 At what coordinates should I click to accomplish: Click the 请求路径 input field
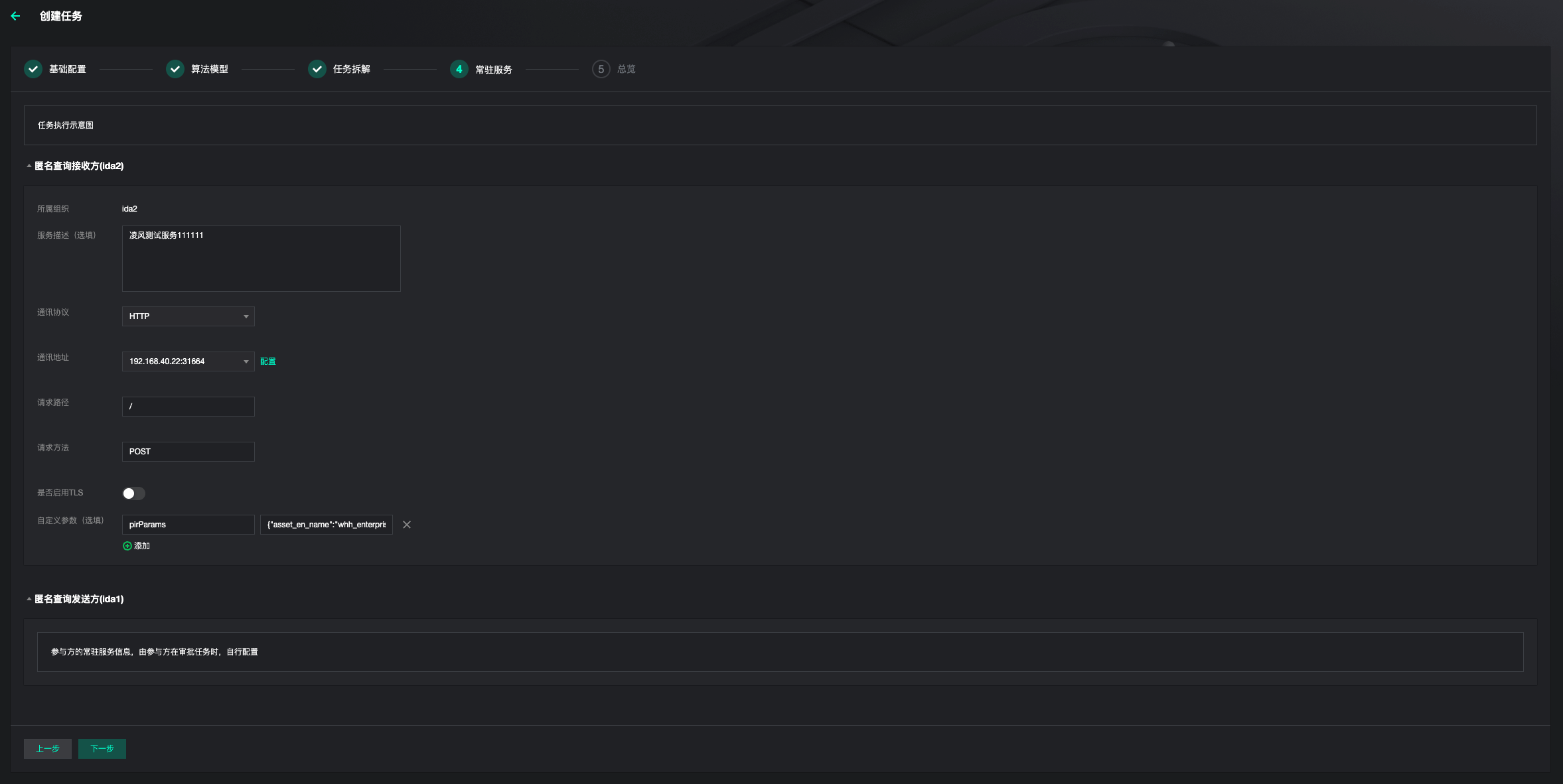(188, 407)
